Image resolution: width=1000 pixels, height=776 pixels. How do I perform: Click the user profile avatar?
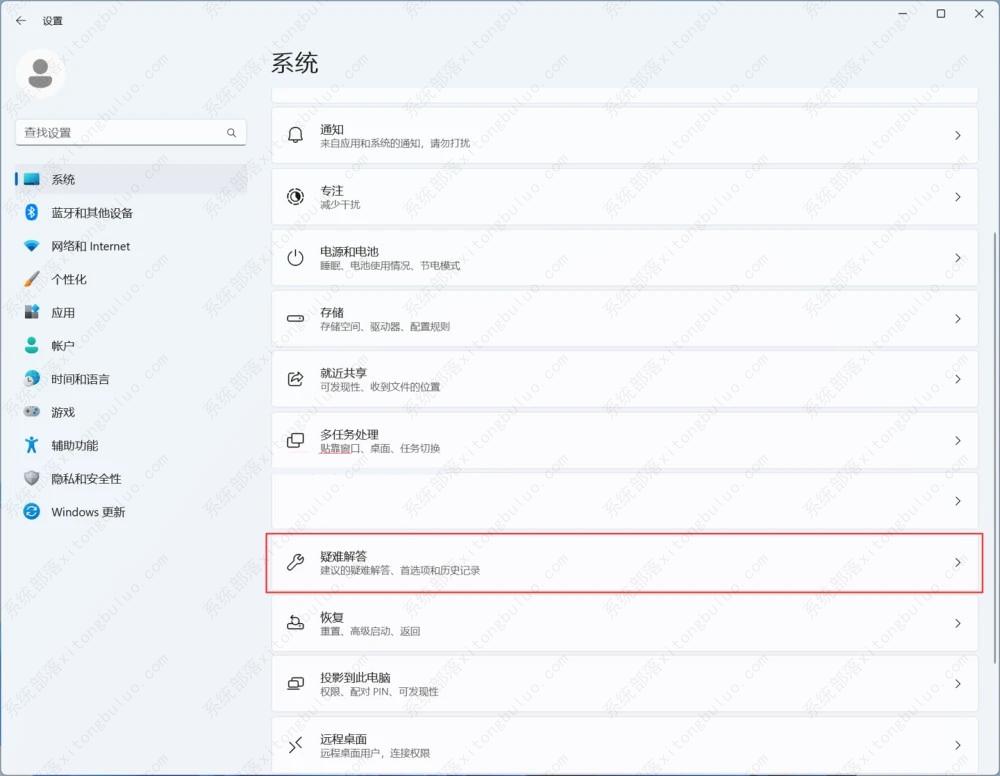(x=41, y=72)
